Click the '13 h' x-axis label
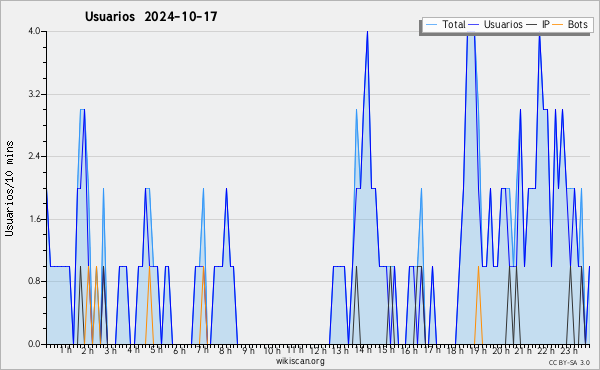This screenshot has width=600, height=370. click(340, 350)
